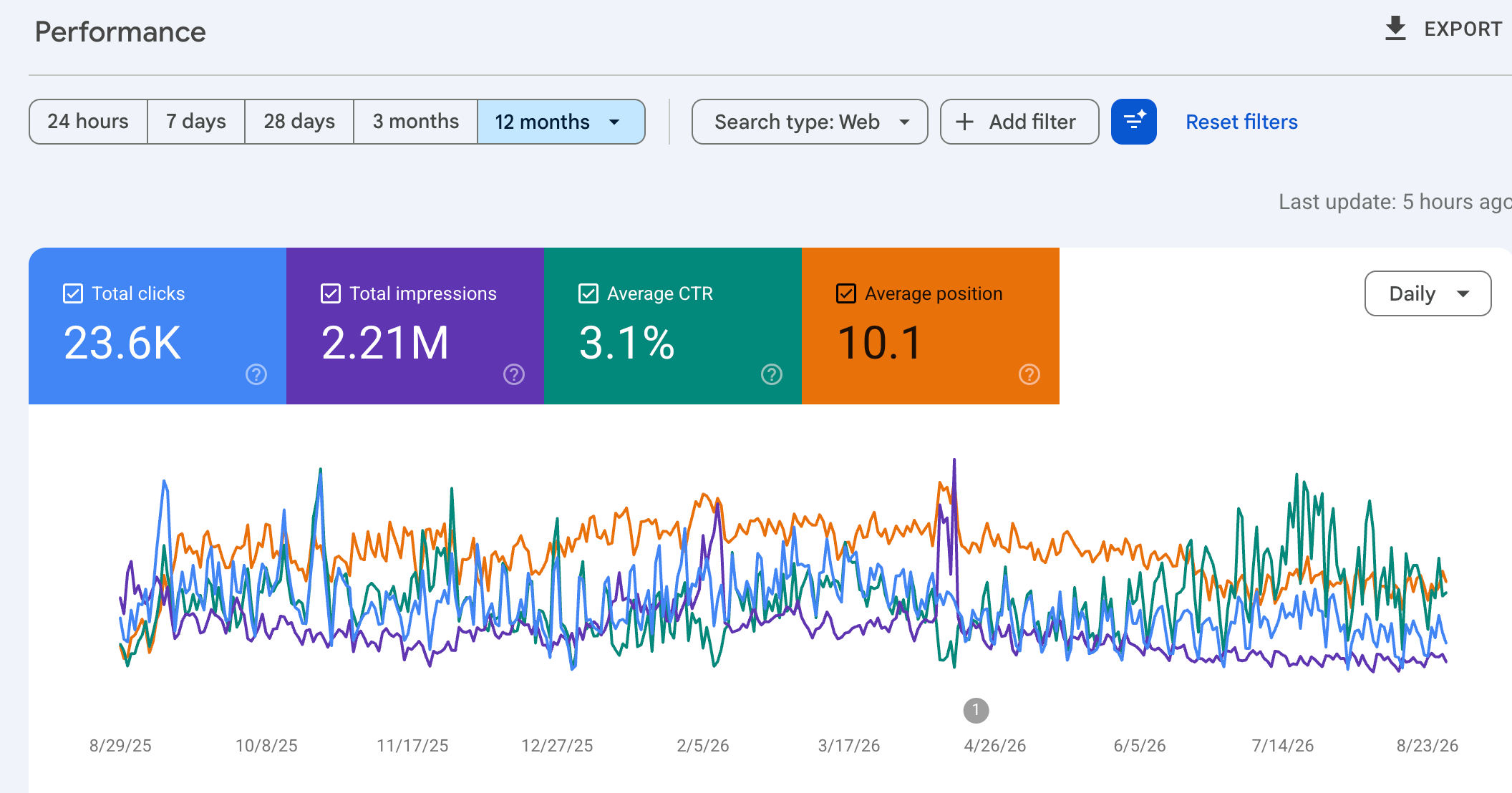Uncheck the Average CTR checkbox
1512x793 pixels.
click(x=588, y=293)
